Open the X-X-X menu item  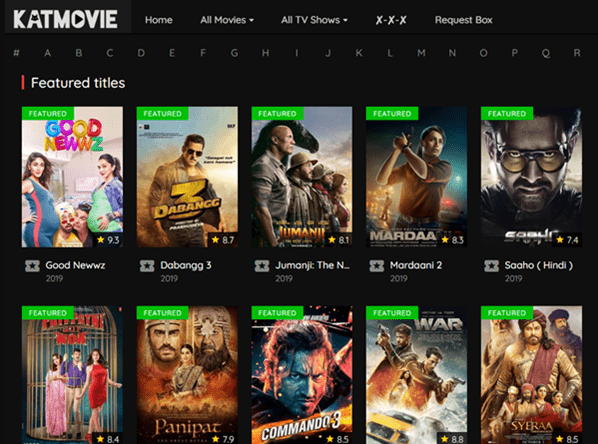tap(391, 20)
